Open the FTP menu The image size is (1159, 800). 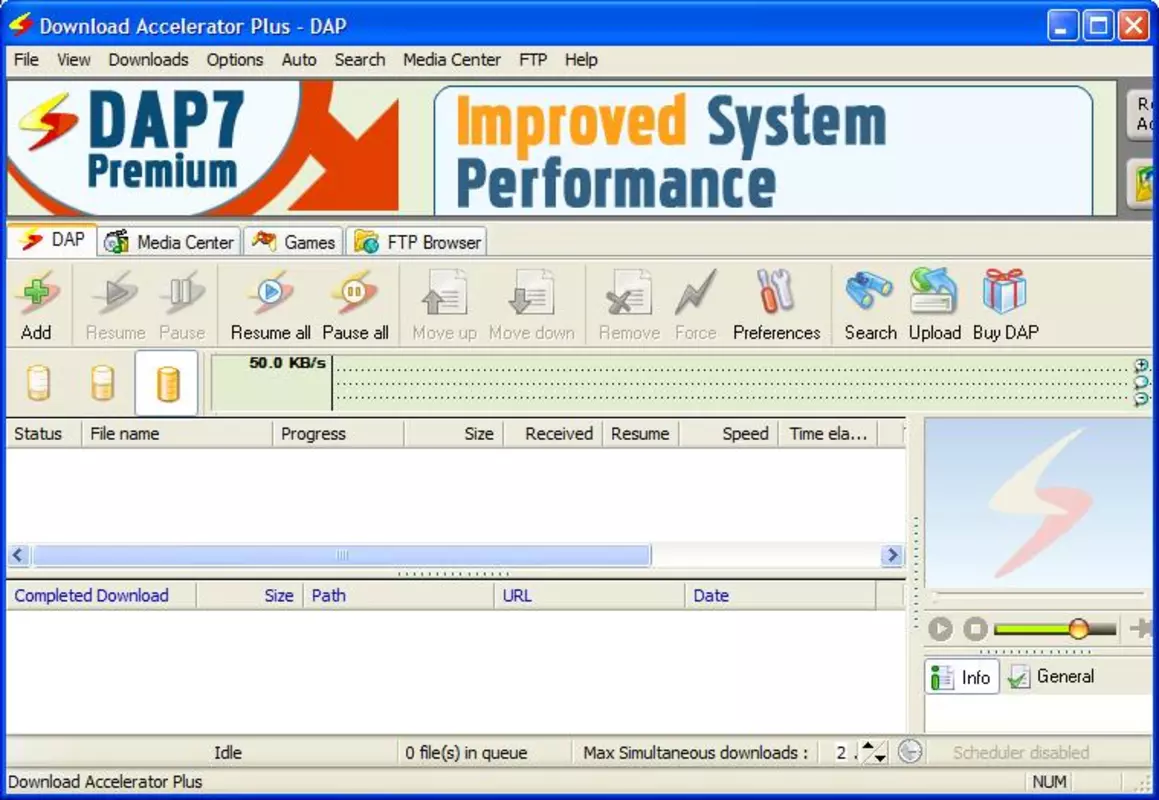[533, 60]
